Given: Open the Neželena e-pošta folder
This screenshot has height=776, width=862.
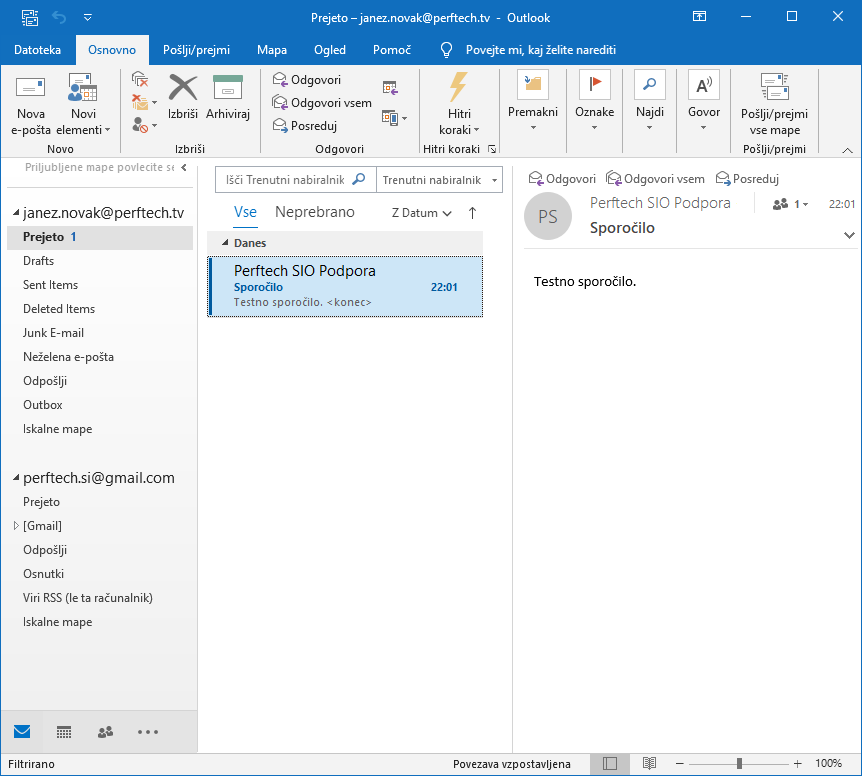Looking at the screenshot, I should (x=68, y=357).
